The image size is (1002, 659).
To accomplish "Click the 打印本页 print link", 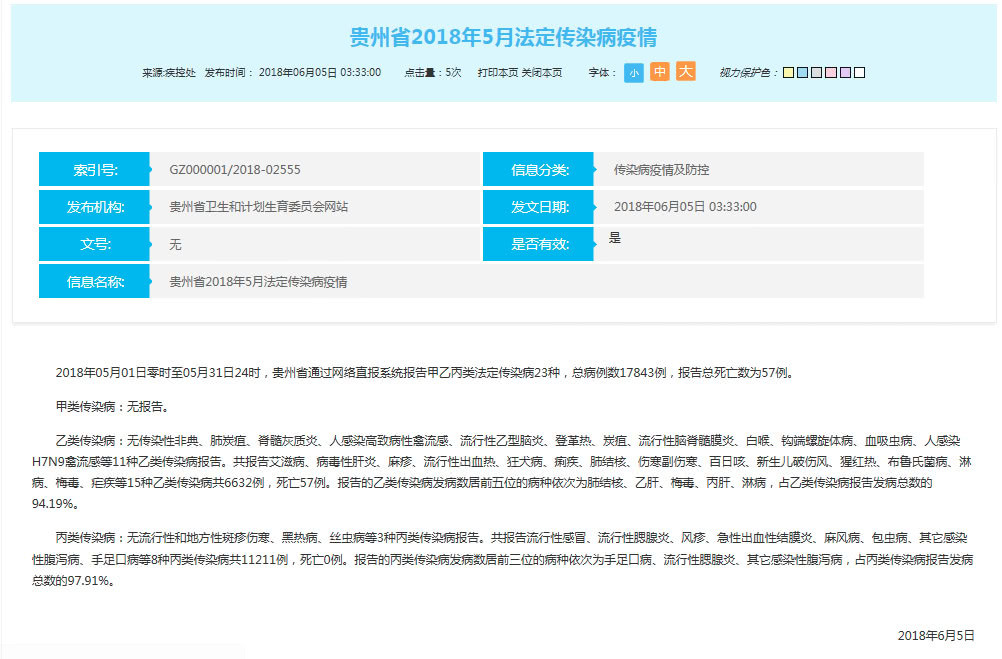I will [x=498, y=73].
